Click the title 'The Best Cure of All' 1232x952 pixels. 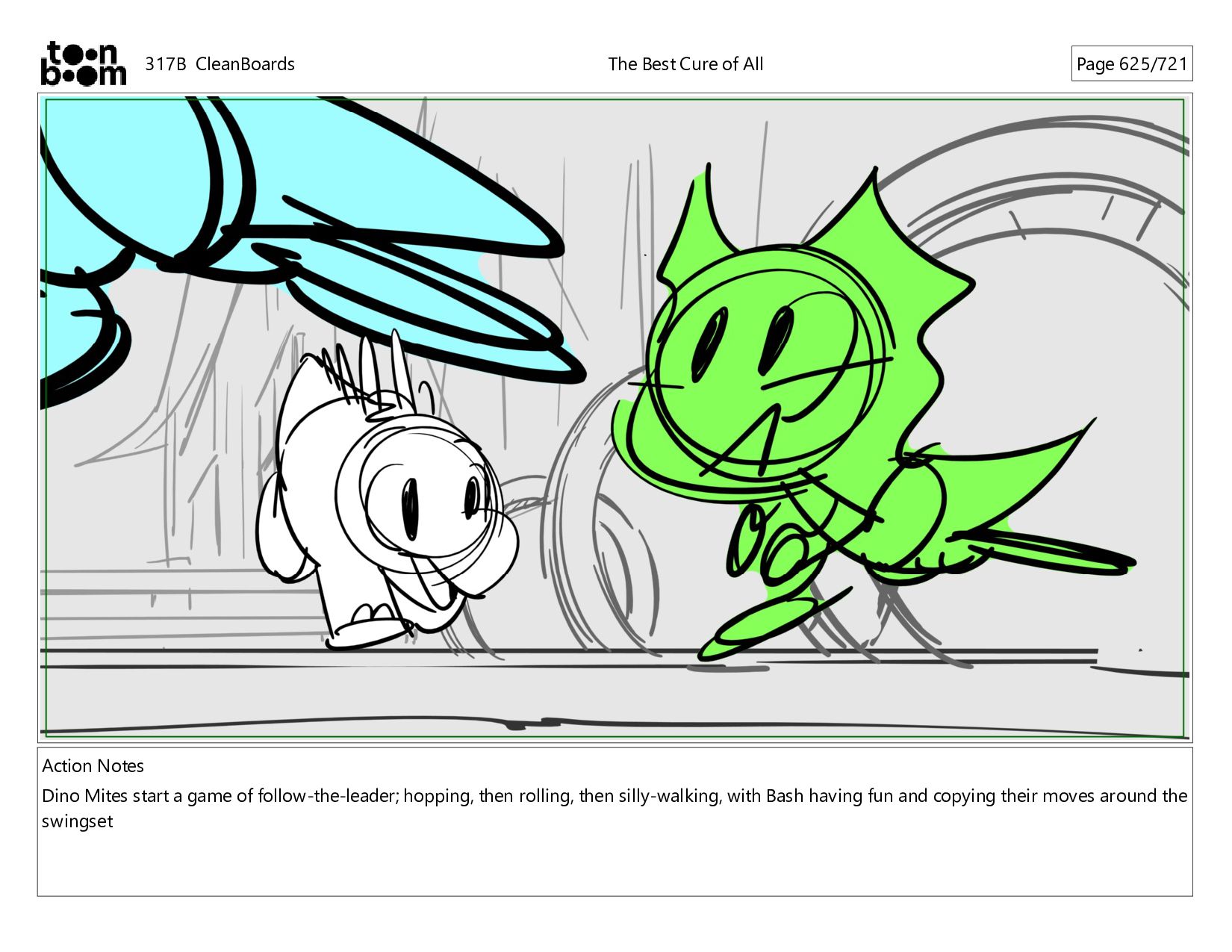tap(685, 64)
